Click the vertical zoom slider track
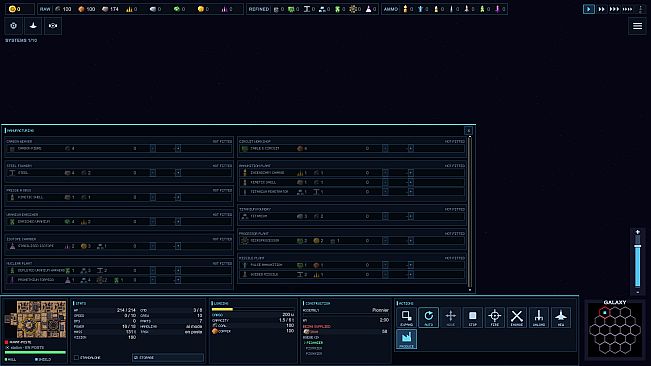 tap(638, 261)
